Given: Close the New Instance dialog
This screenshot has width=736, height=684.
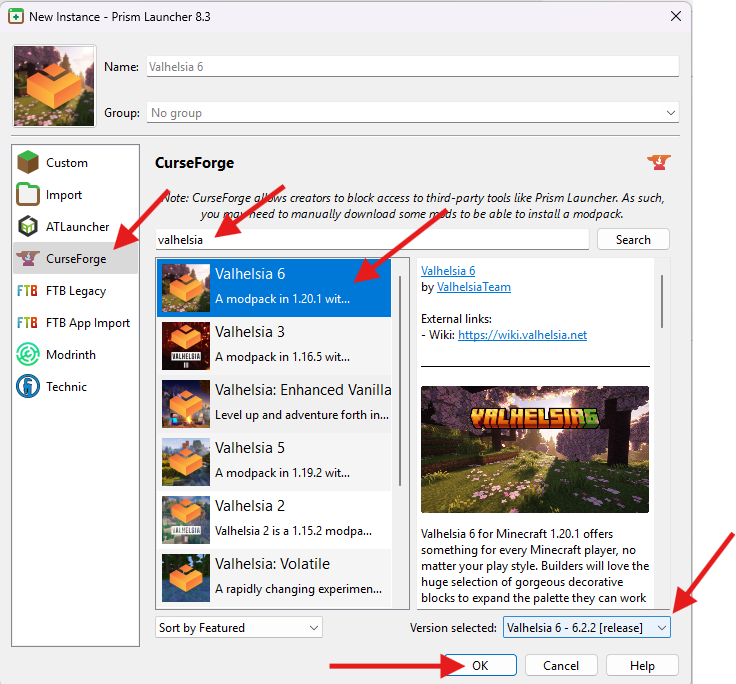Looking at the screenshot, I should pos(676,16).
